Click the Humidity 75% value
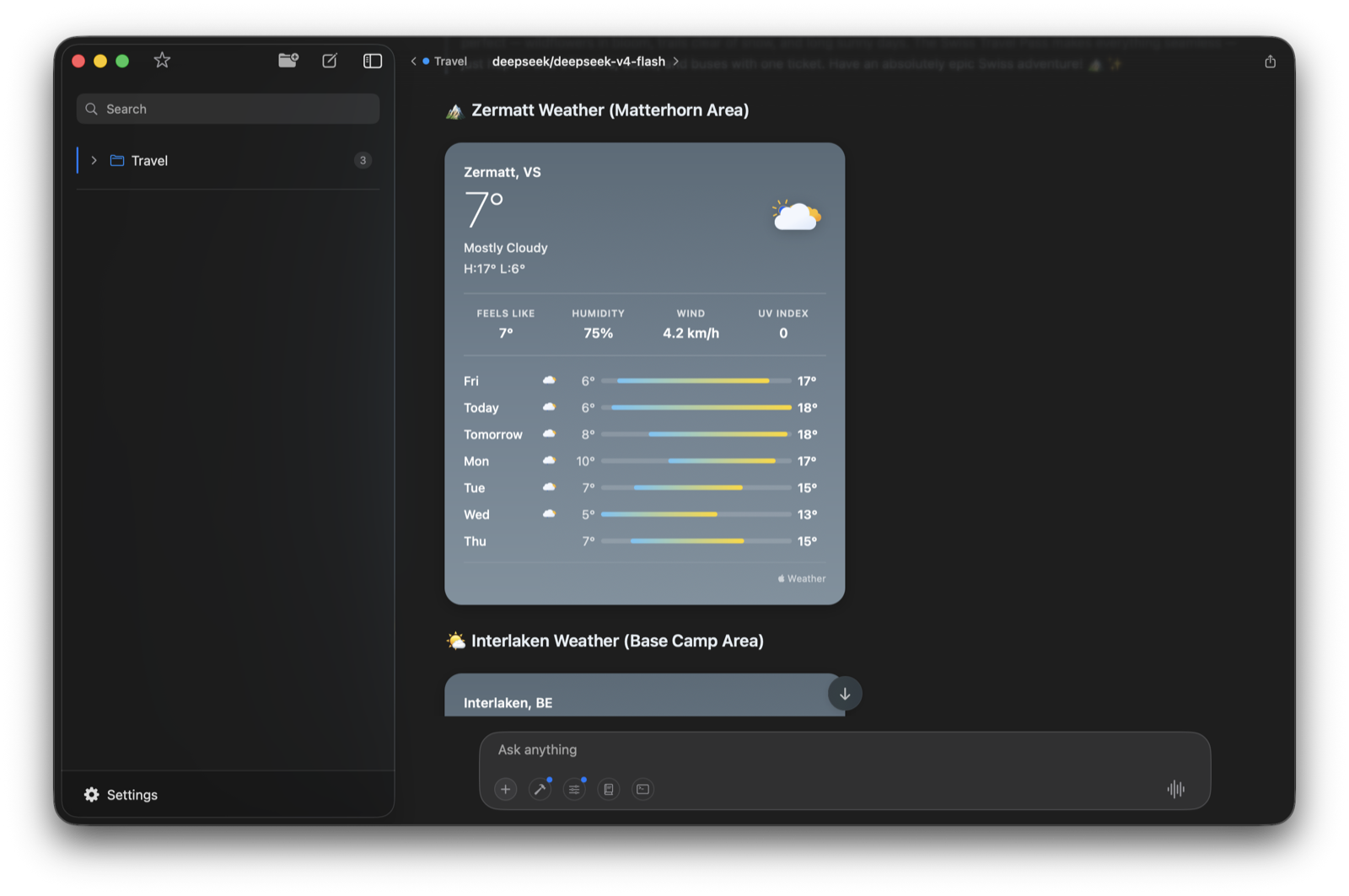This screenshot has width=1349, height=896. 599,334
